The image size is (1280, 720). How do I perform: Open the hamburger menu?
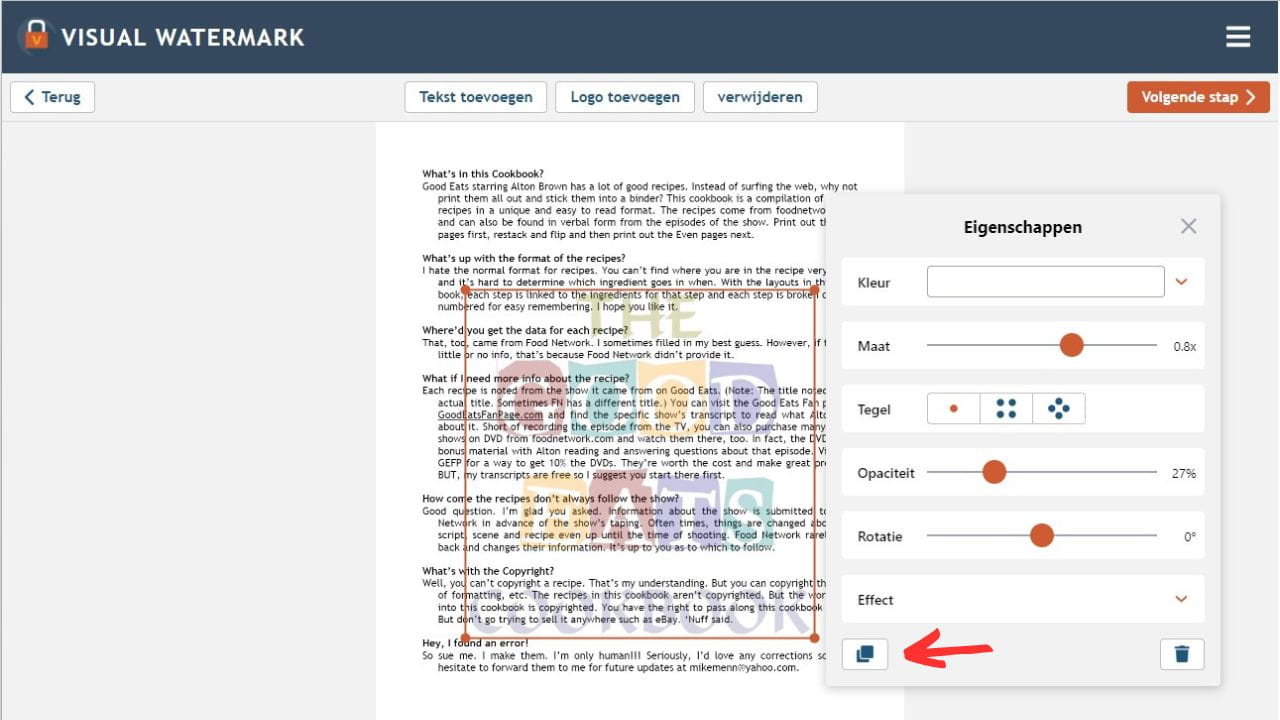pos(1238,37)
